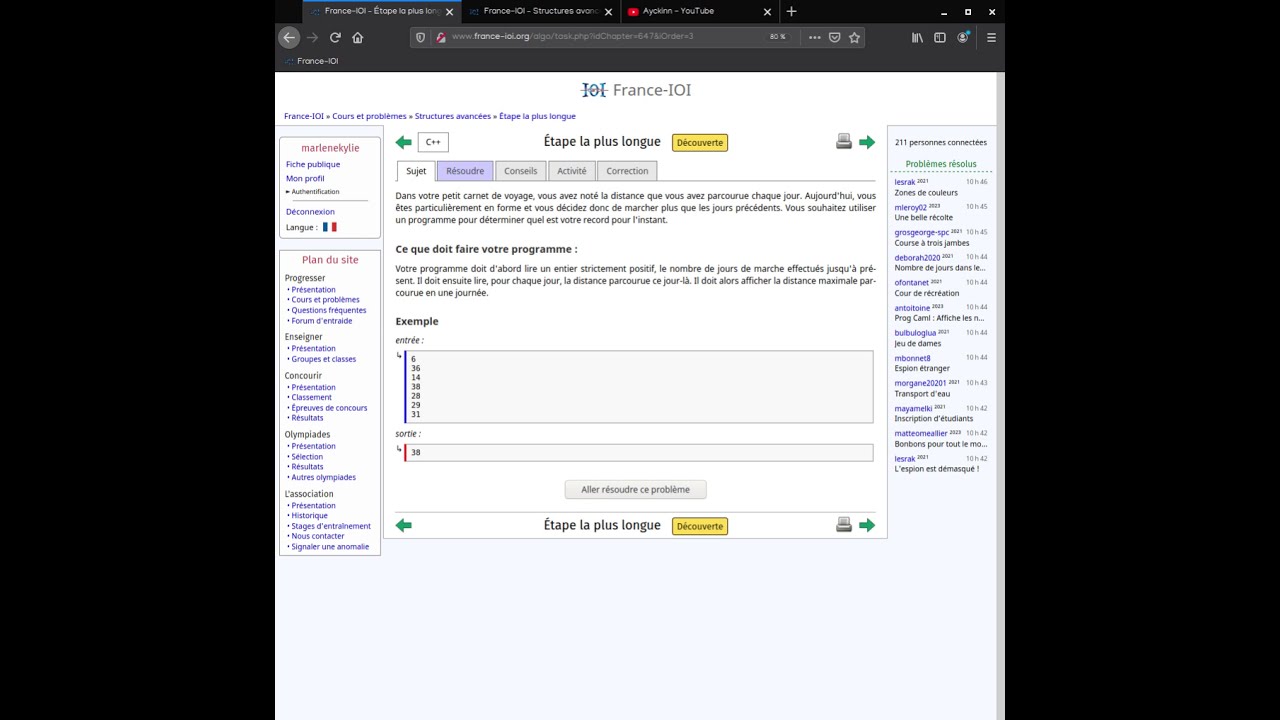Go back with the browser back arrow
Viewport: 1280px width, 720px height.
(289, 37)
